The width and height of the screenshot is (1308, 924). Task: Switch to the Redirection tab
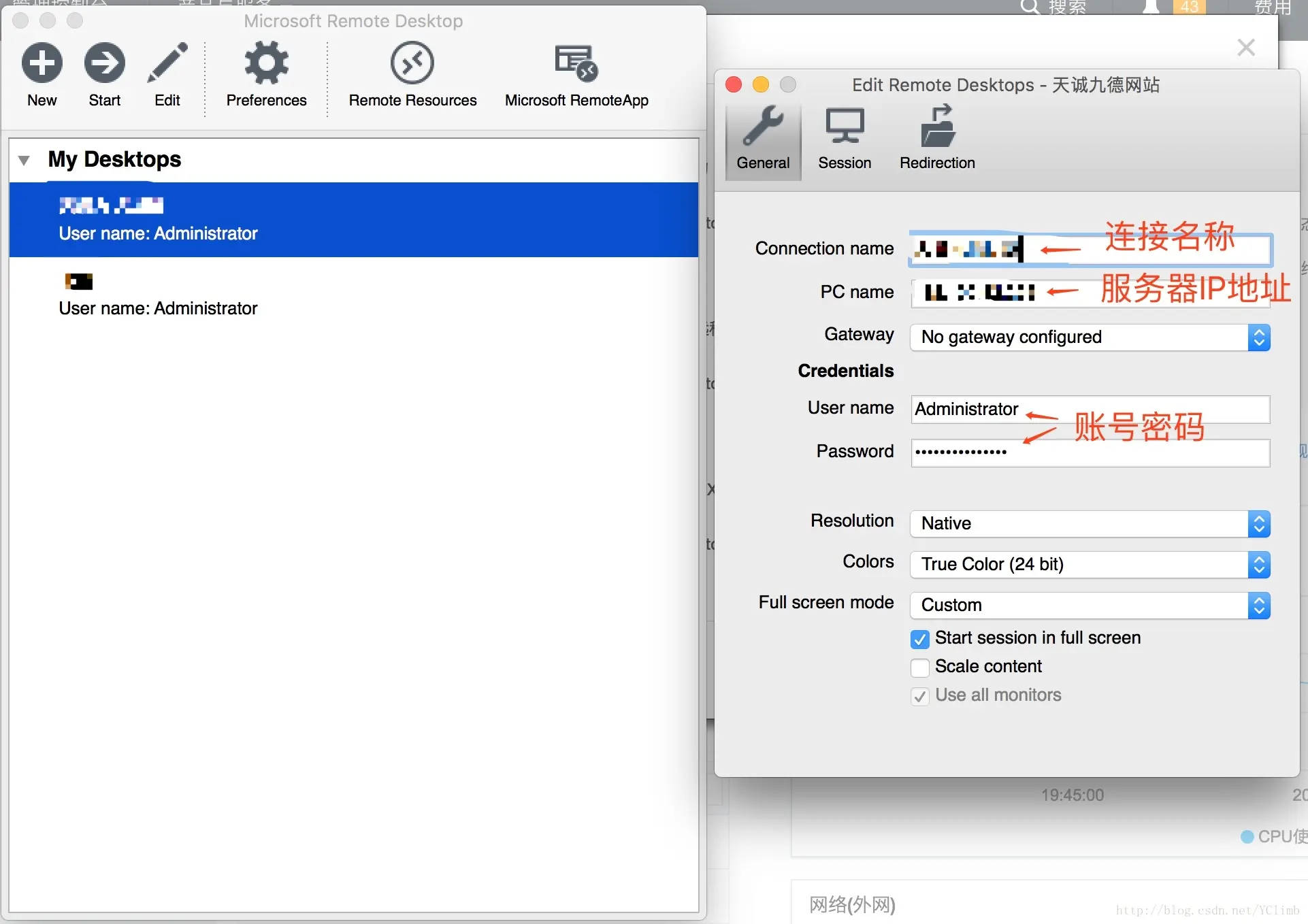coord(937,139)
